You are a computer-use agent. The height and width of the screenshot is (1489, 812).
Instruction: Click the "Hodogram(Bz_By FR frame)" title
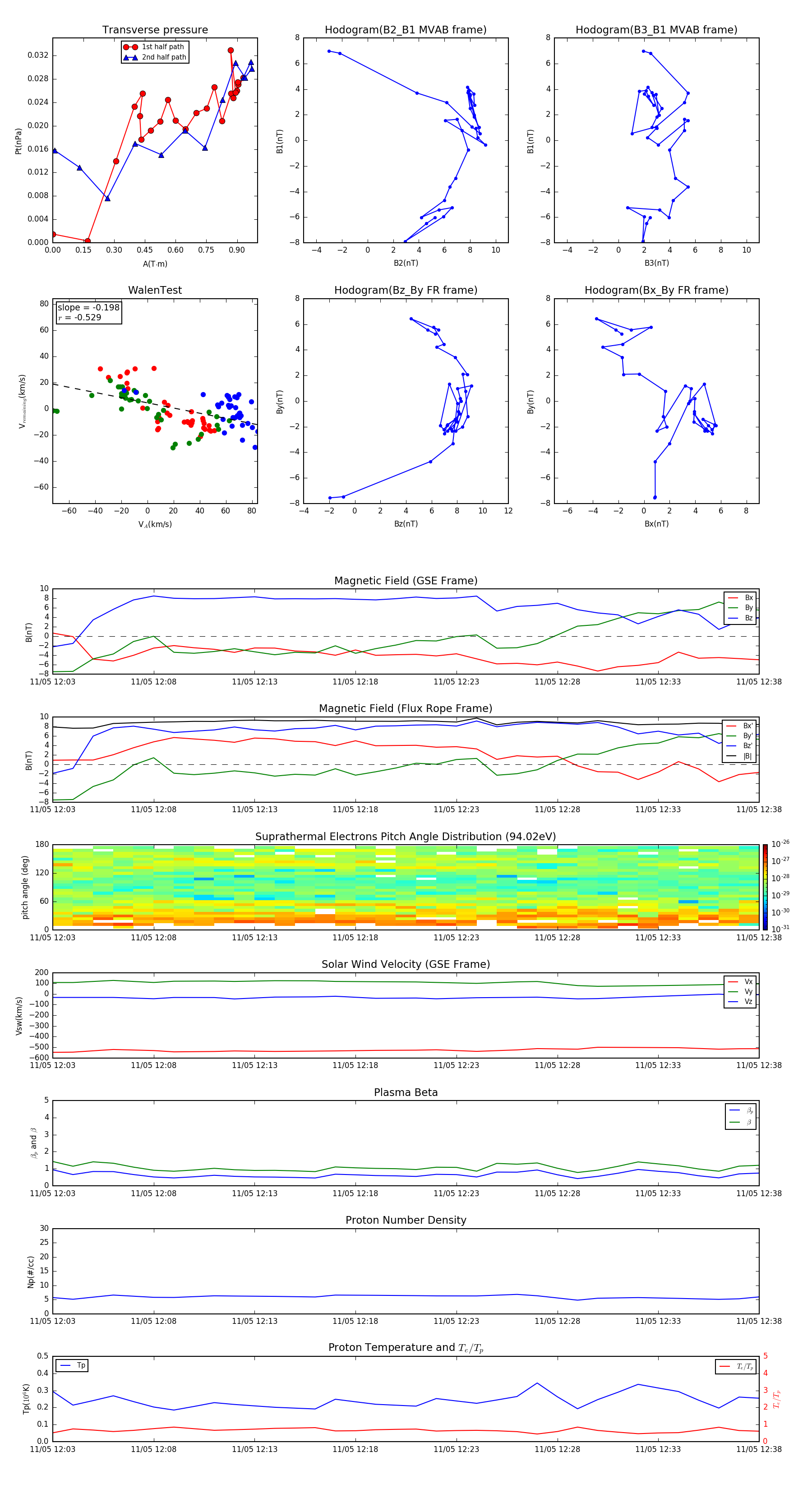pos(406,290)
